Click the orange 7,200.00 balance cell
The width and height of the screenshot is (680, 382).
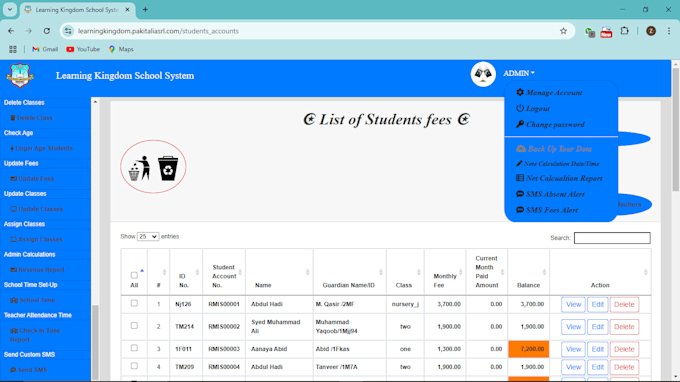click(x=528, y=349)
